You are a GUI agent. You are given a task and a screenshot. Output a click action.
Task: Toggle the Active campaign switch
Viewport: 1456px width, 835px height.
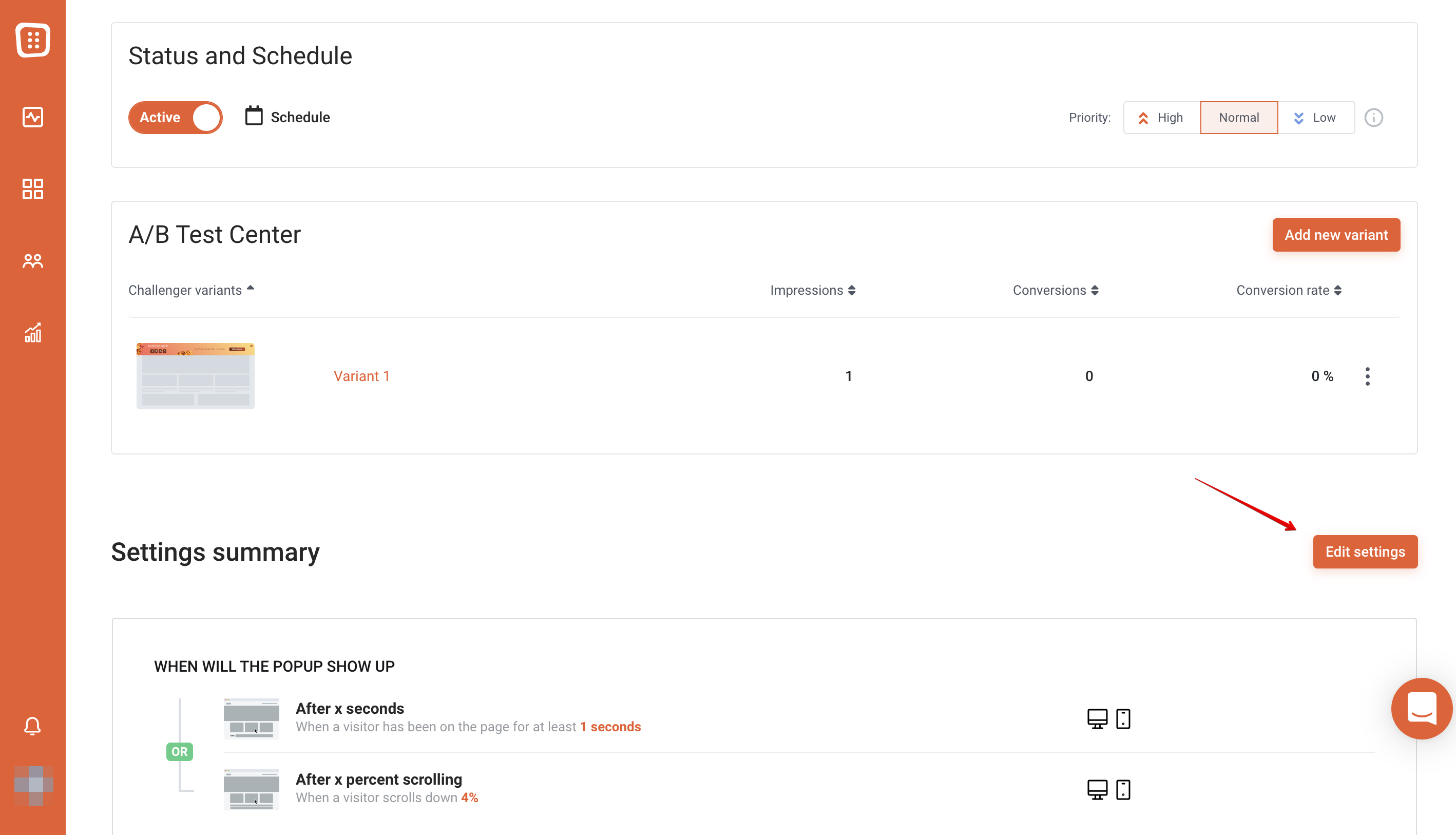176,118
